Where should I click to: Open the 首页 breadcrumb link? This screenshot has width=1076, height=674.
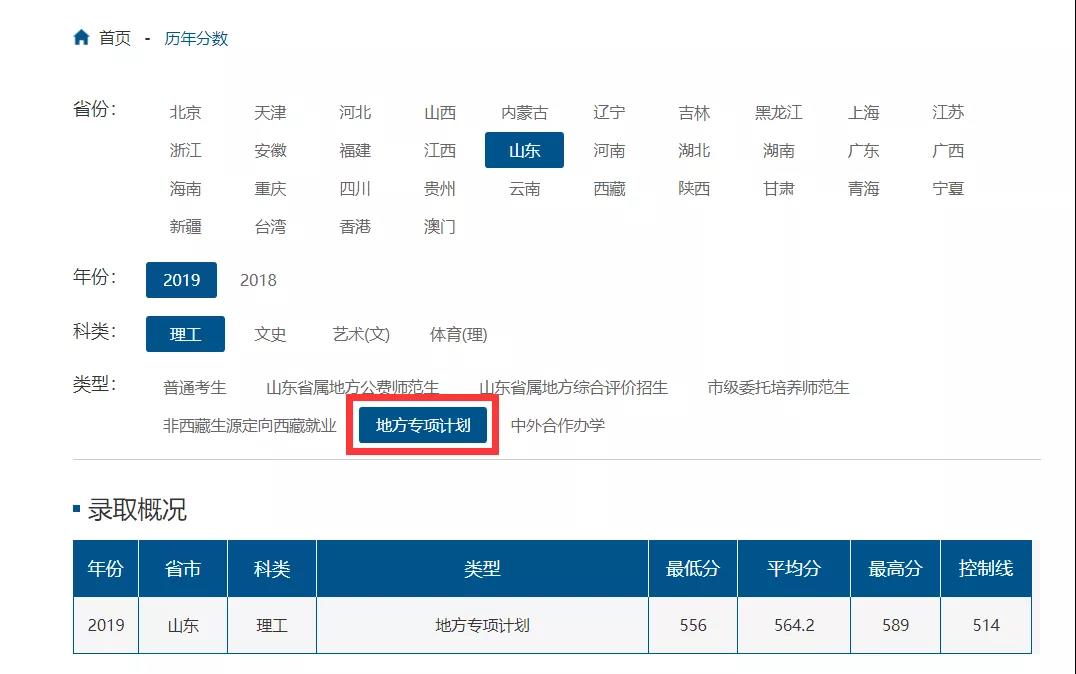pyautogui.click(x=115, y=38)
